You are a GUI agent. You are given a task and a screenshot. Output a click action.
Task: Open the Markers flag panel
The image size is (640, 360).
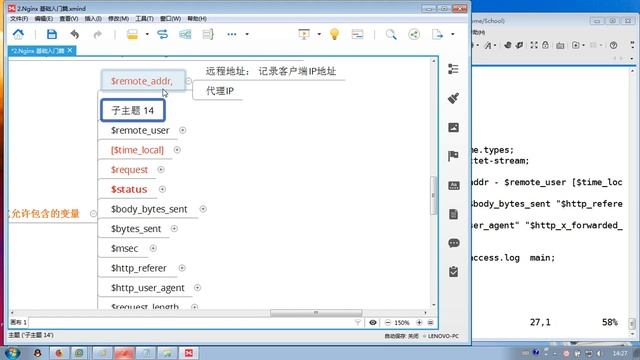pyautogui.click(x=453, y=156)
